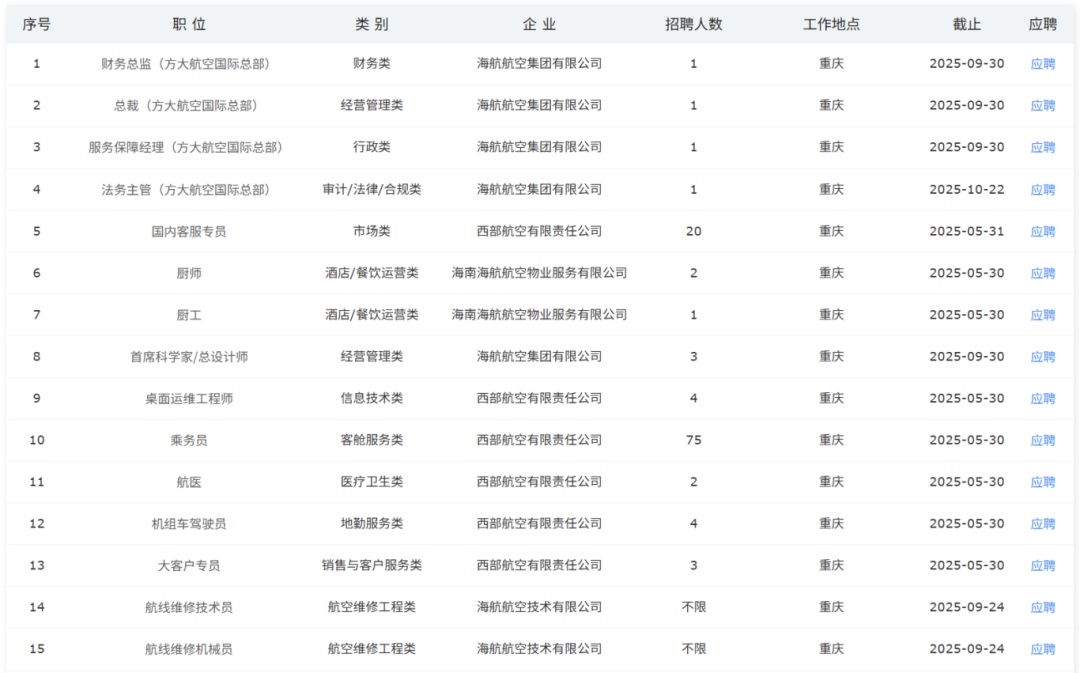Click 西部航空有限责任公司 in 乘务员 row

(539, 439)
